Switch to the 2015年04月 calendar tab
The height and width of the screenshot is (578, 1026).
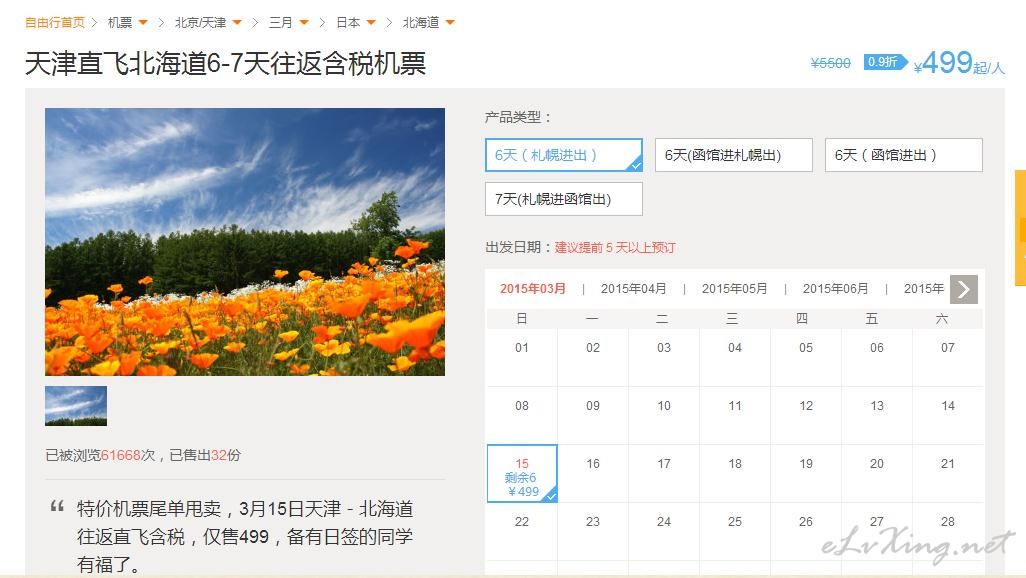(x=633, y=289)
